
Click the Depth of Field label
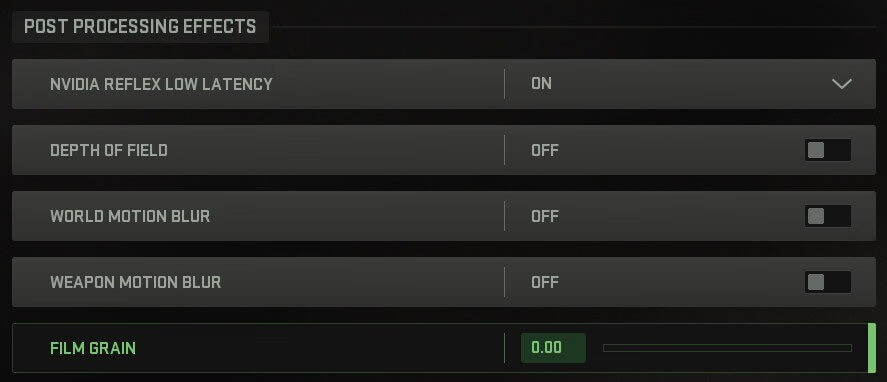click(x=109, y=151)
